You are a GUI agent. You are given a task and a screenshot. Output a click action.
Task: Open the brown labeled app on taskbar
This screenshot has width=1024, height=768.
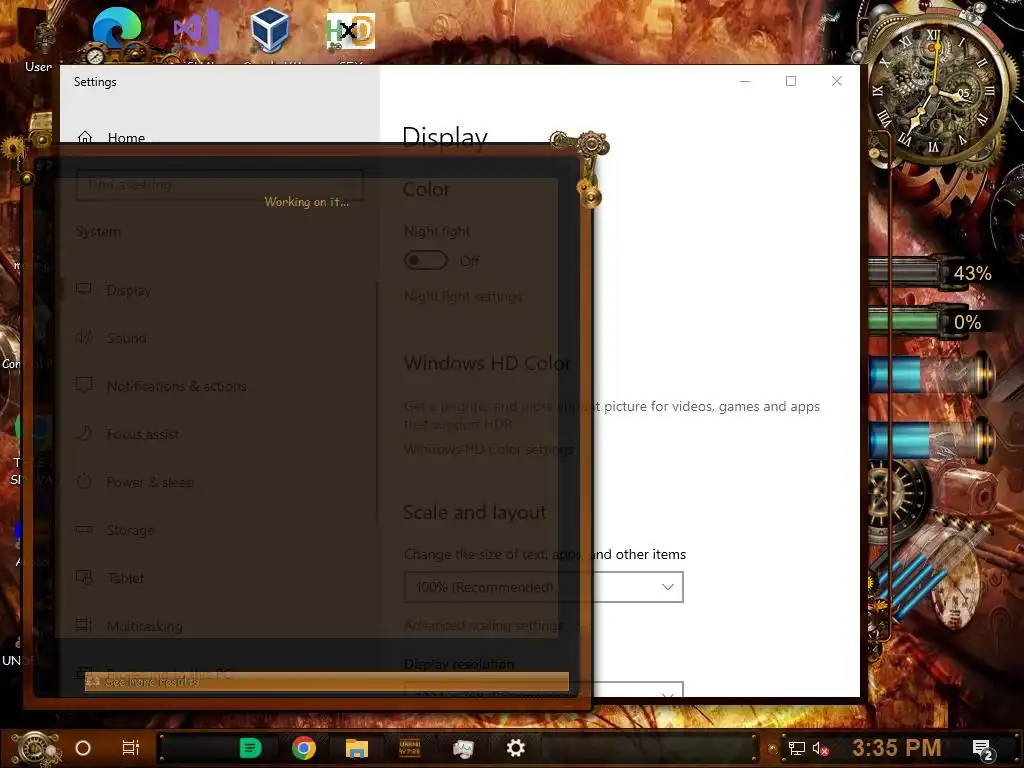tap(410, 748)
